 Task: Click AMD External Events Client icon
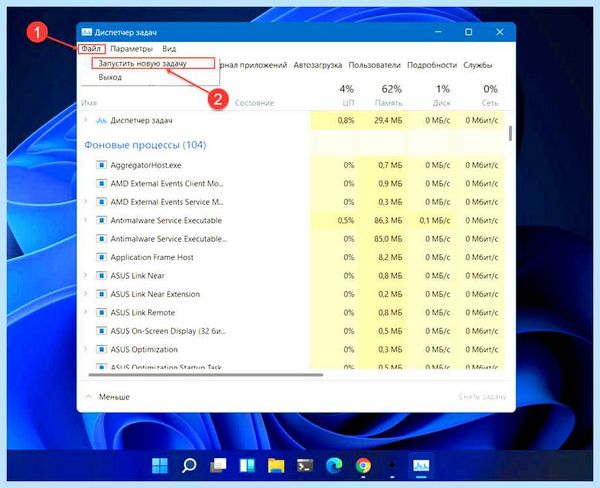pos(101,183)
